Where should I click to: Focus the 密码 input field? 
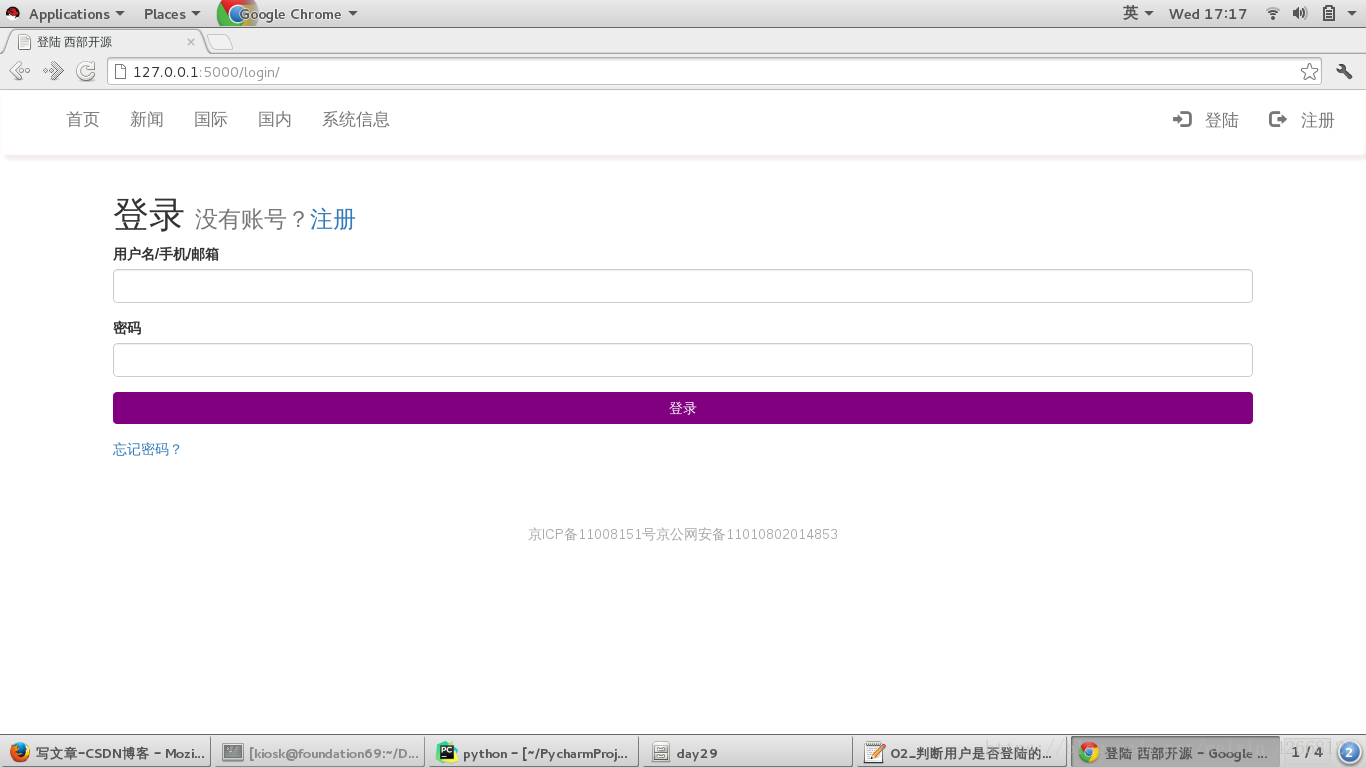[x=683, y=360]
